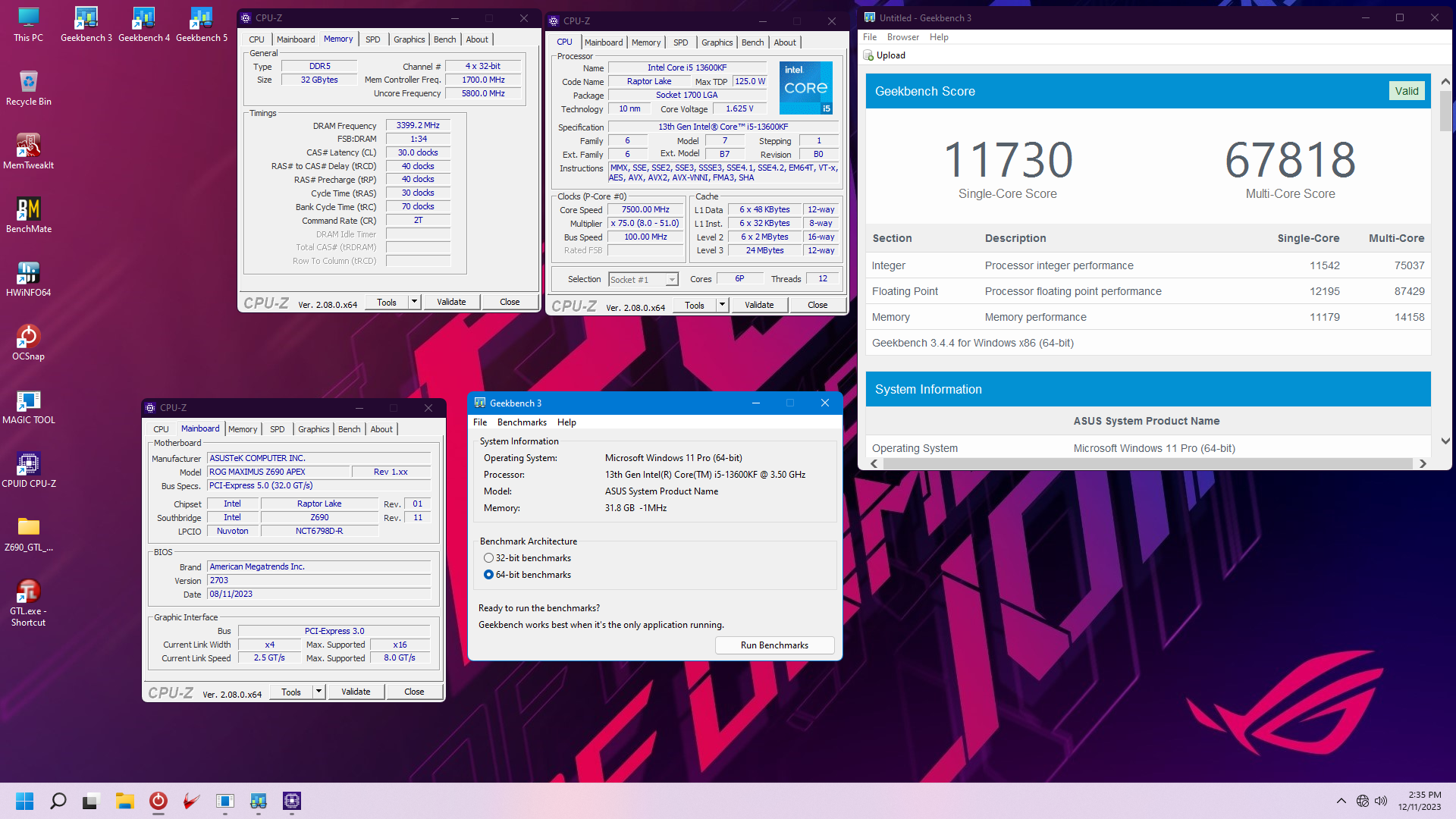
Task: Click taskbar clock and date
Action: [x=1420, y=801]
